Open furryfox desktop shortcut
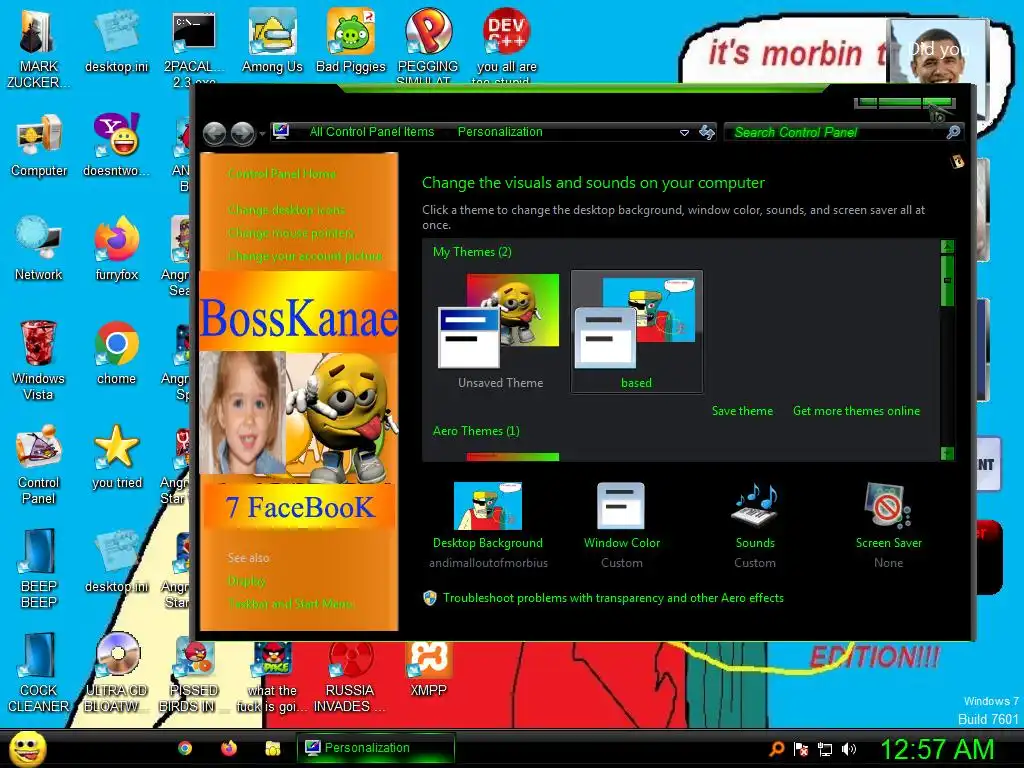 coord(116,248)
